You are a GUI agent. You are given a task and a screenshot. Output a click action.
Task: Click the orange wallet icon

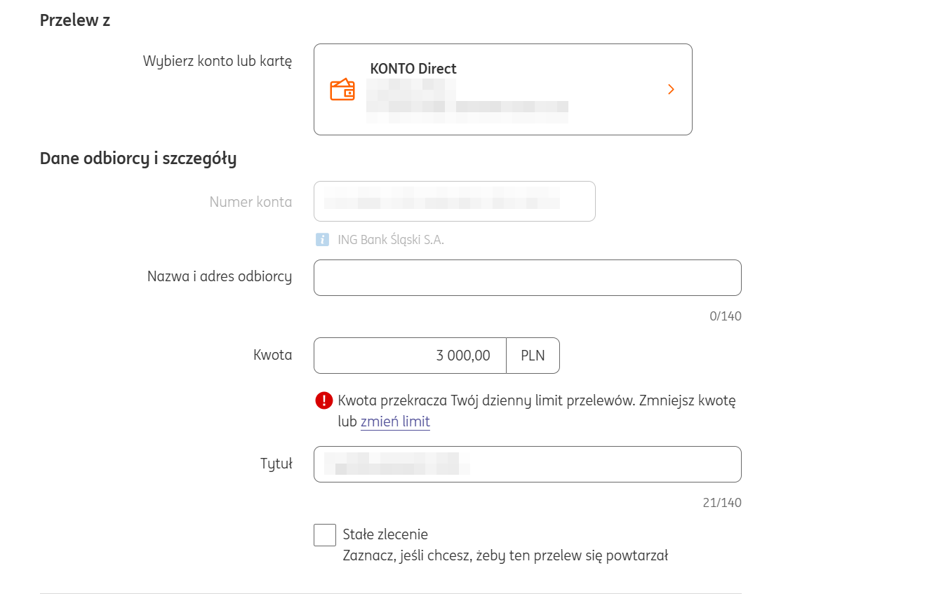click(x=342, y=90)
